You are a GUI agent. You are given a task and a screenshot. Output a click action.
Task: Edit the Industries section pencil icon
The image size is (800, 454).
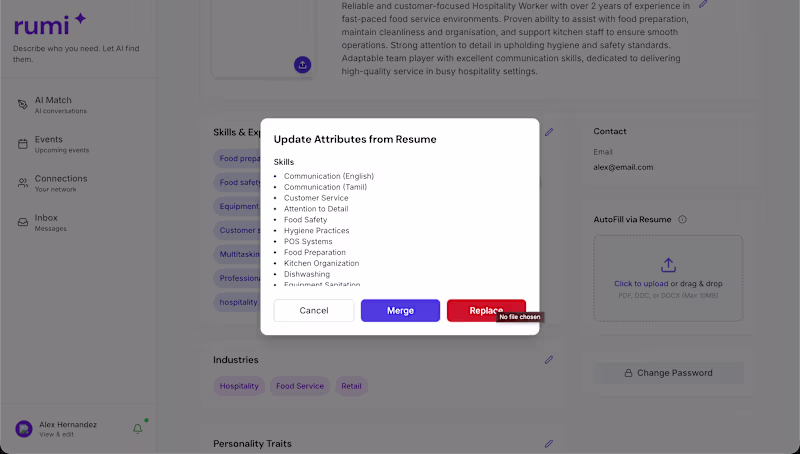pyautogui.click(x=549, y=359)
